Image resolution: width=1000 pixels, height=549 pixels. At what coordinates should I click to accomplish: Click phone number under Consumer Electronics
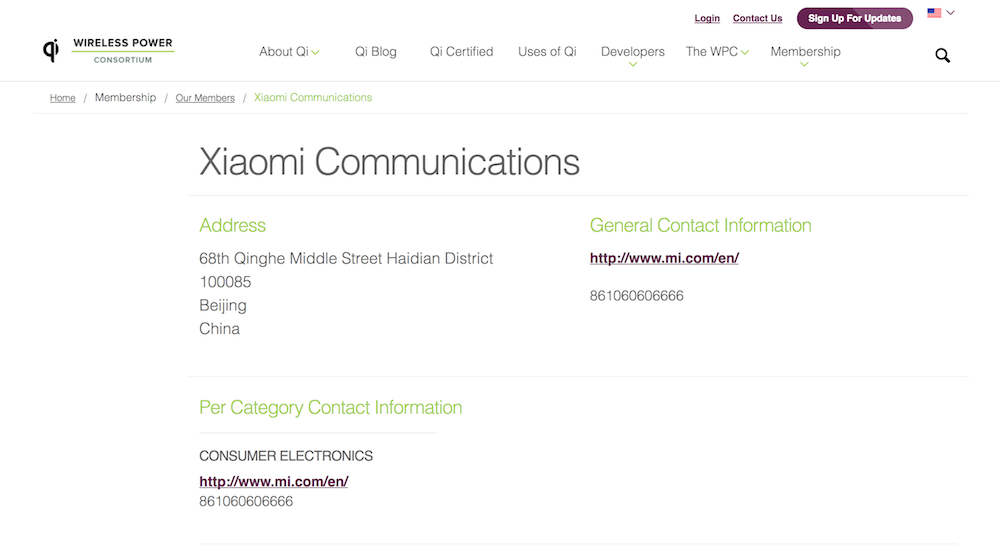point(246,501)
